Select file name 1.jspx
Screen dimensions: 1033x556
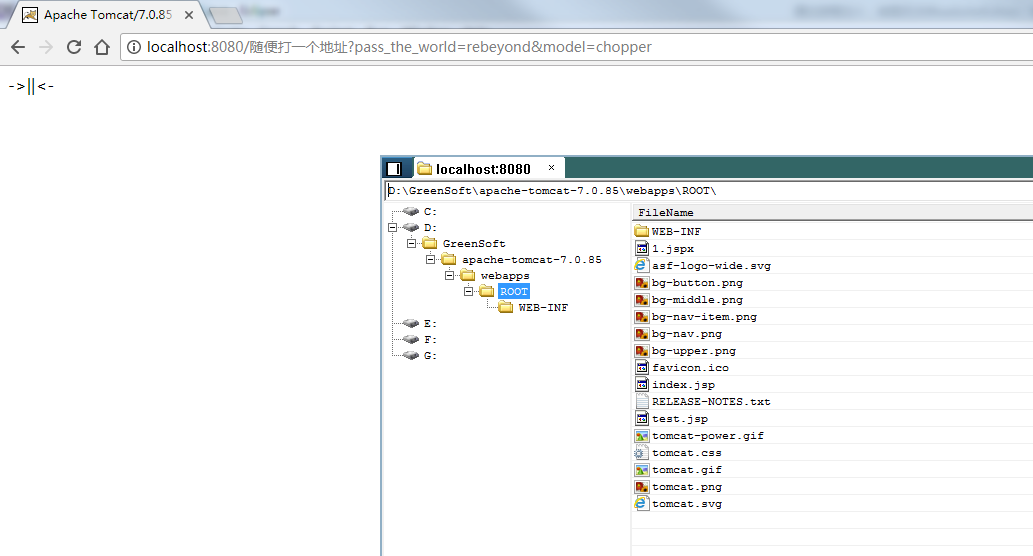[x=673, y=248]
